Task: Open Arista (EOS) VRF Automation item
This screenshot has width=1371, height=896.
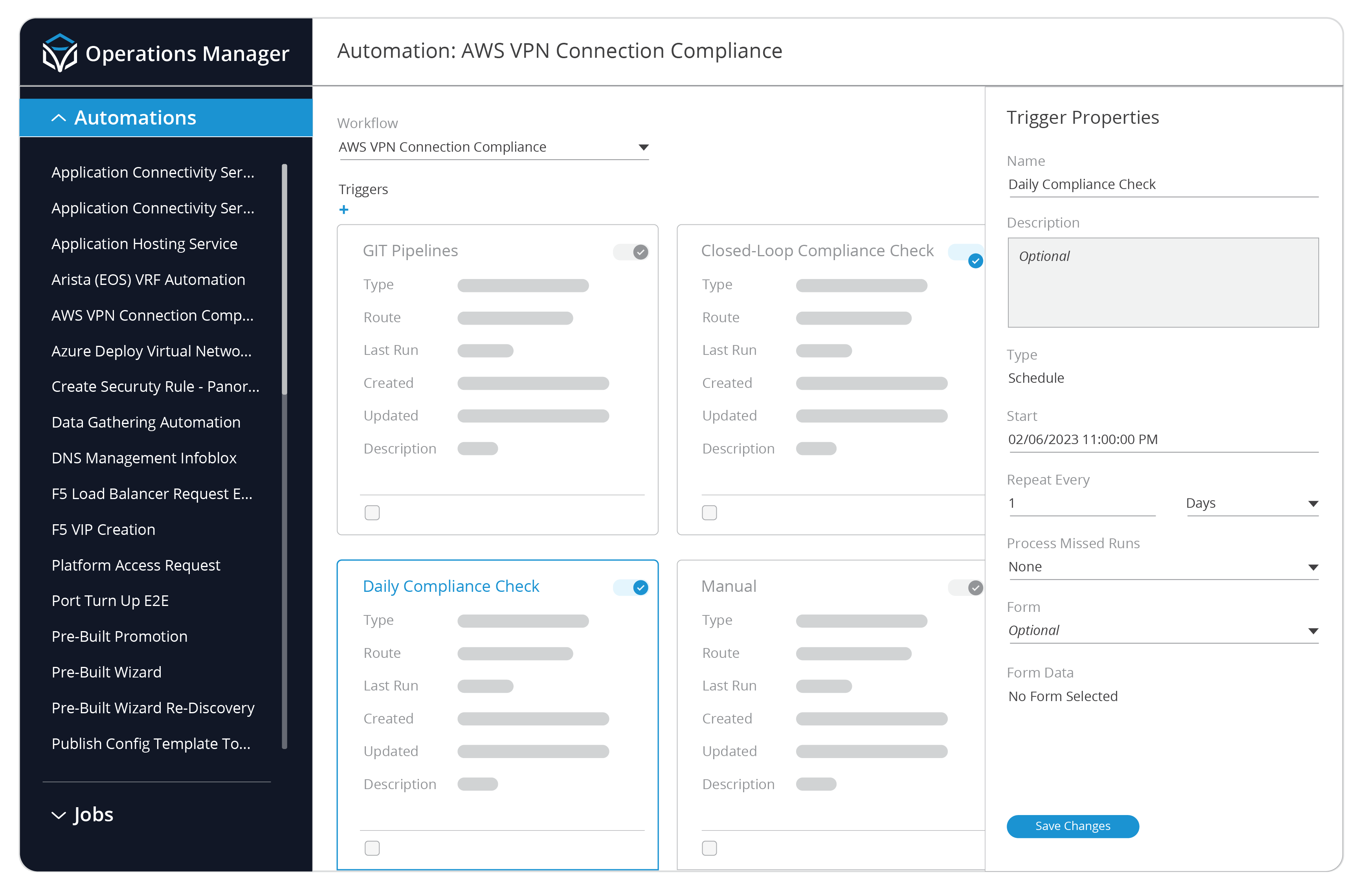Action: click(x=148, y=279)
